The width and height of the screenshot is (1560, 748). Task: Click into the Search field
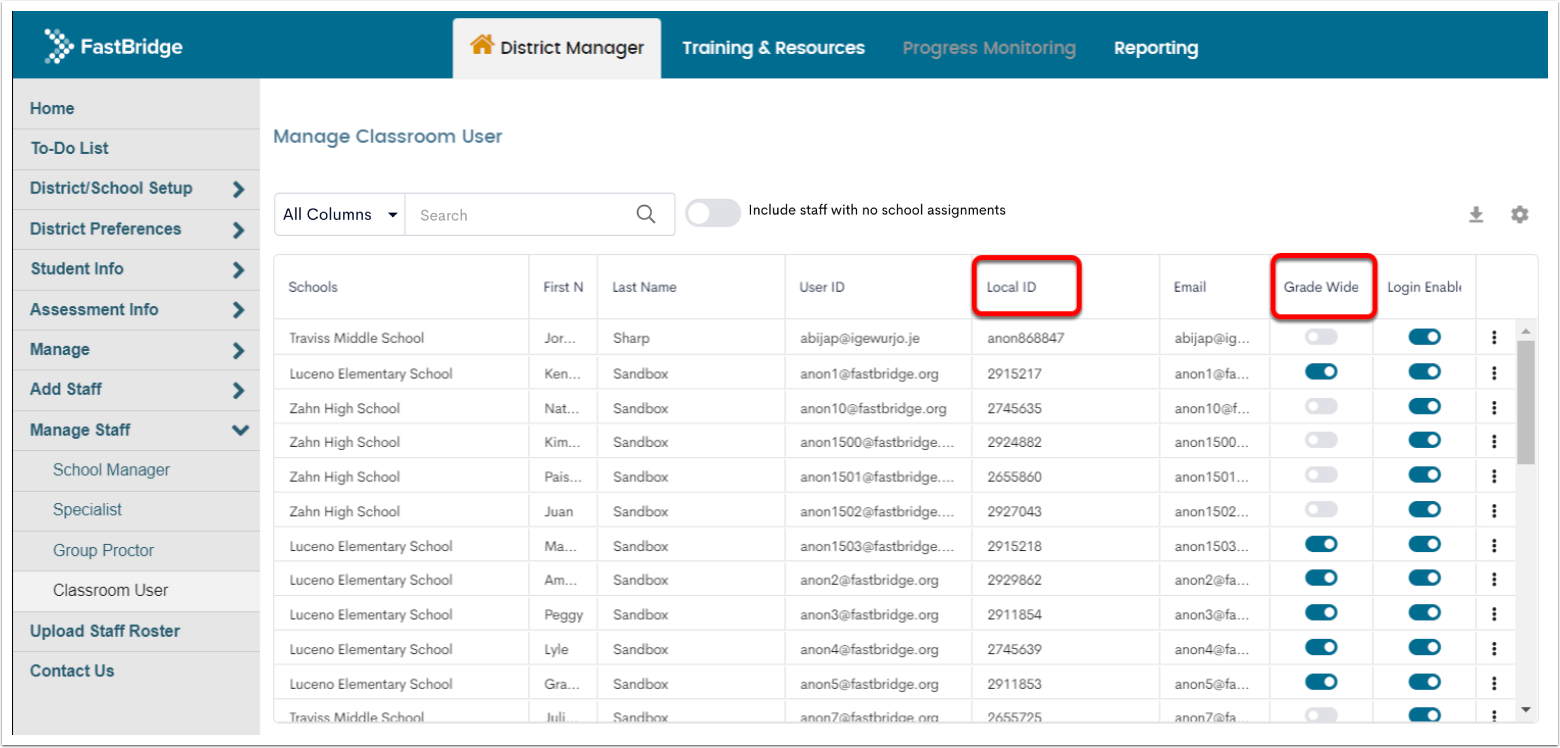coord(520,215)
